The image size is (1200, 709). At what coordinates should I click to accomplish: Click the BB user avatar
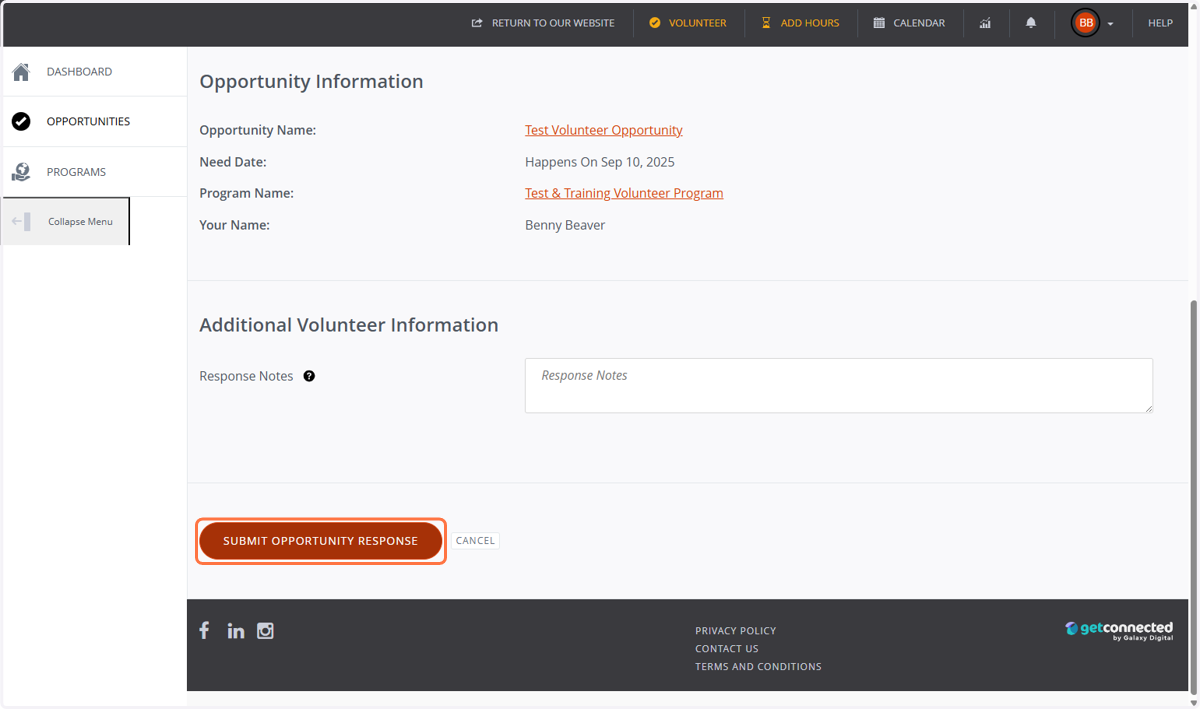click(1085, 22)
